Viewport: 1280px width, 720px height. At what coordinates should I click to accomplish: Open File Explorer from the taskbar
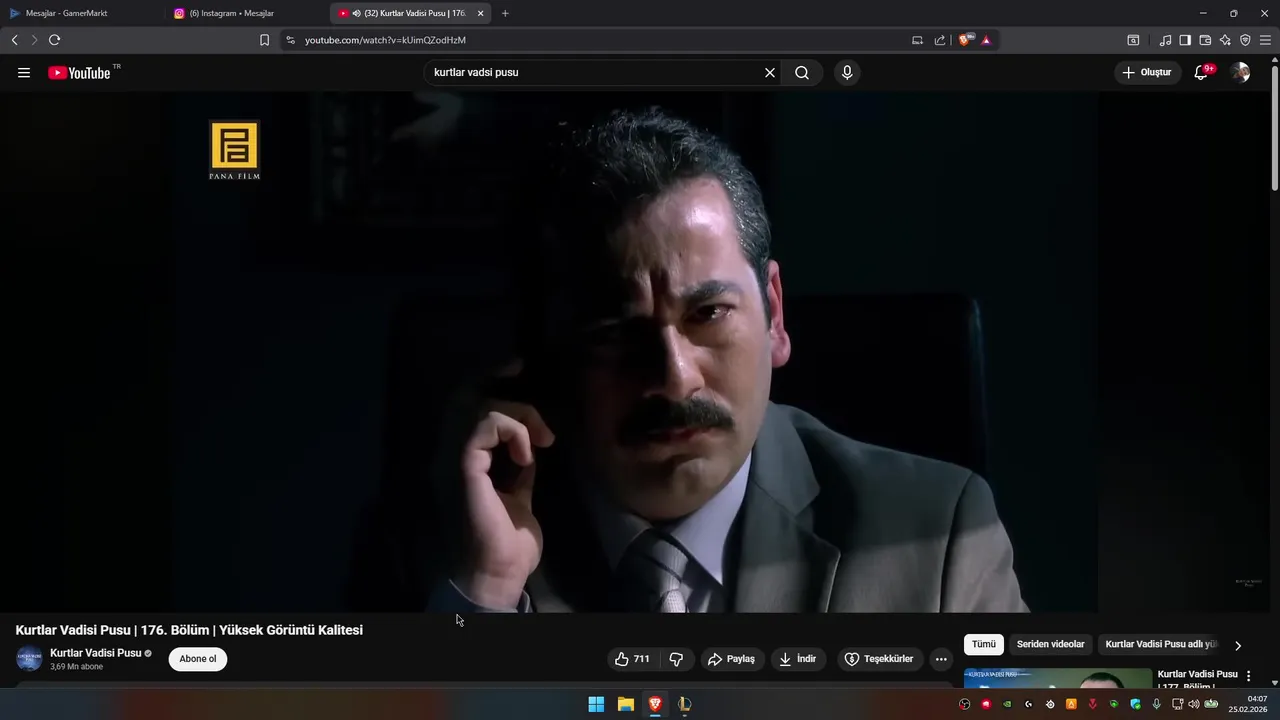(626, 704)
